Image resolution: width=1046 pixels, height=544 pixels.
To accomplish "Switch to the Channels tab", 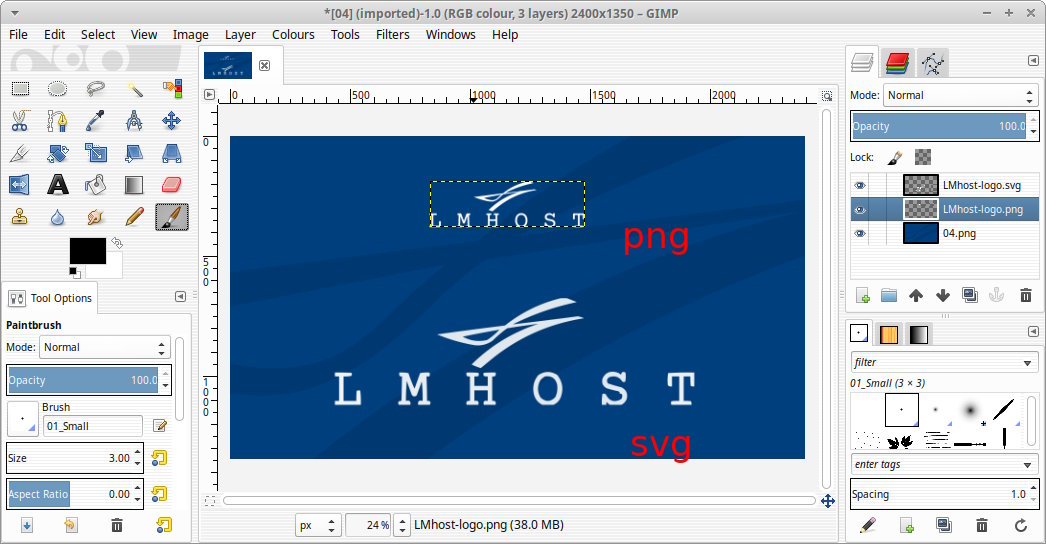I will click(x=898, y=63).
